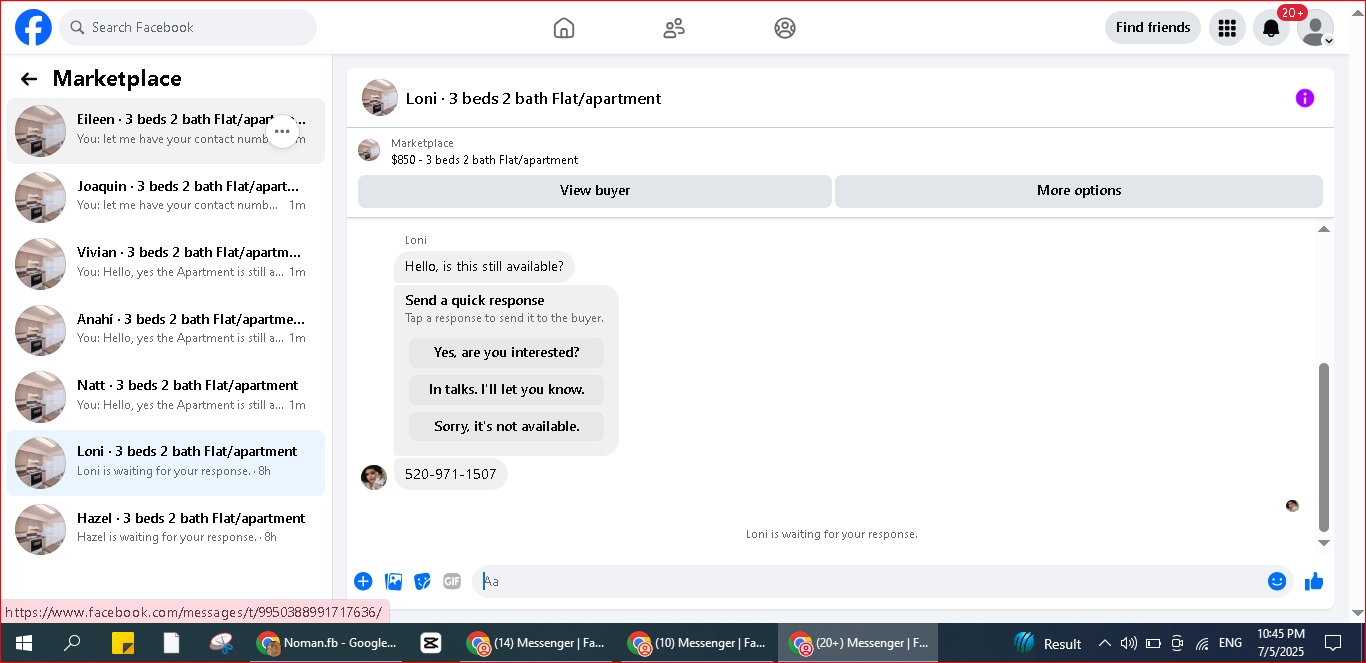Open the emoji picker
The height and width of the screenshot is (663, 1366).
[x=1277, y=581]
